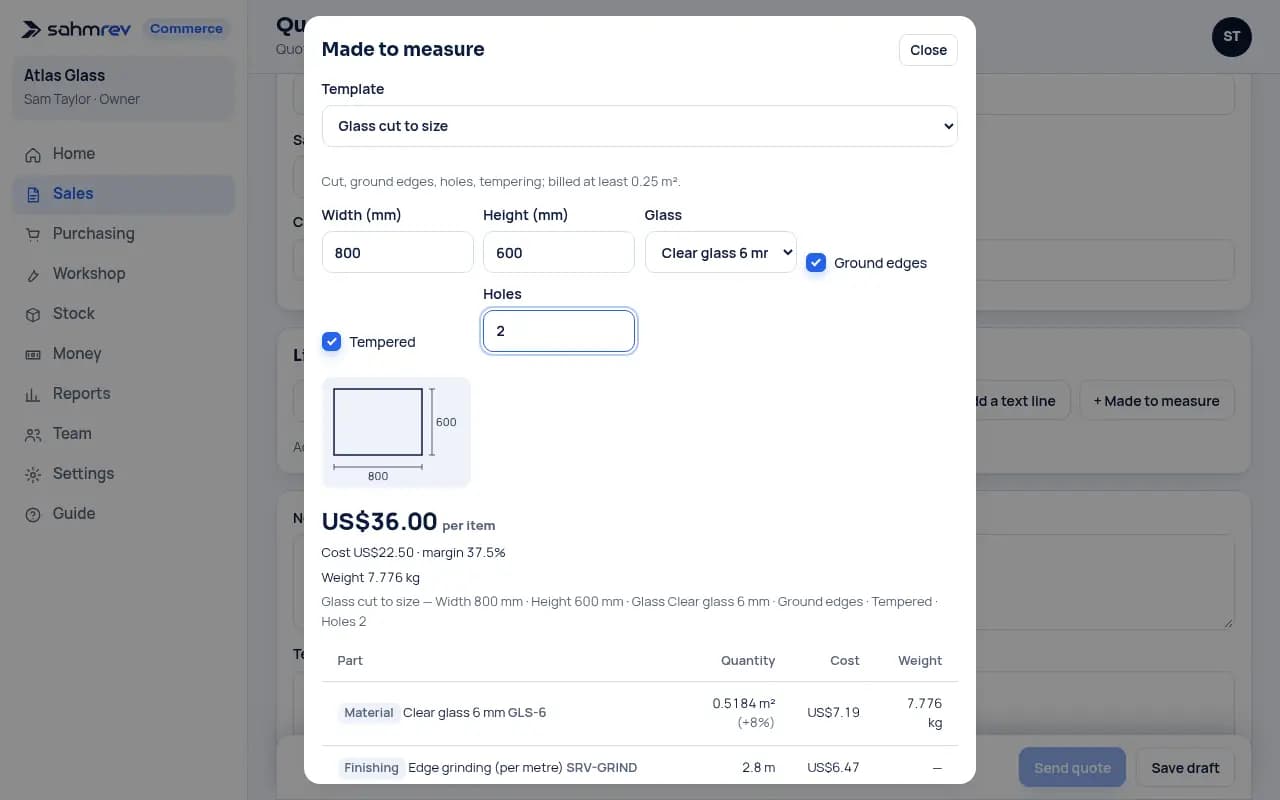This screenshot has height=800, width=1280.
Task: Navigate to Reports in the sidebar
Action: pos(124,394)
